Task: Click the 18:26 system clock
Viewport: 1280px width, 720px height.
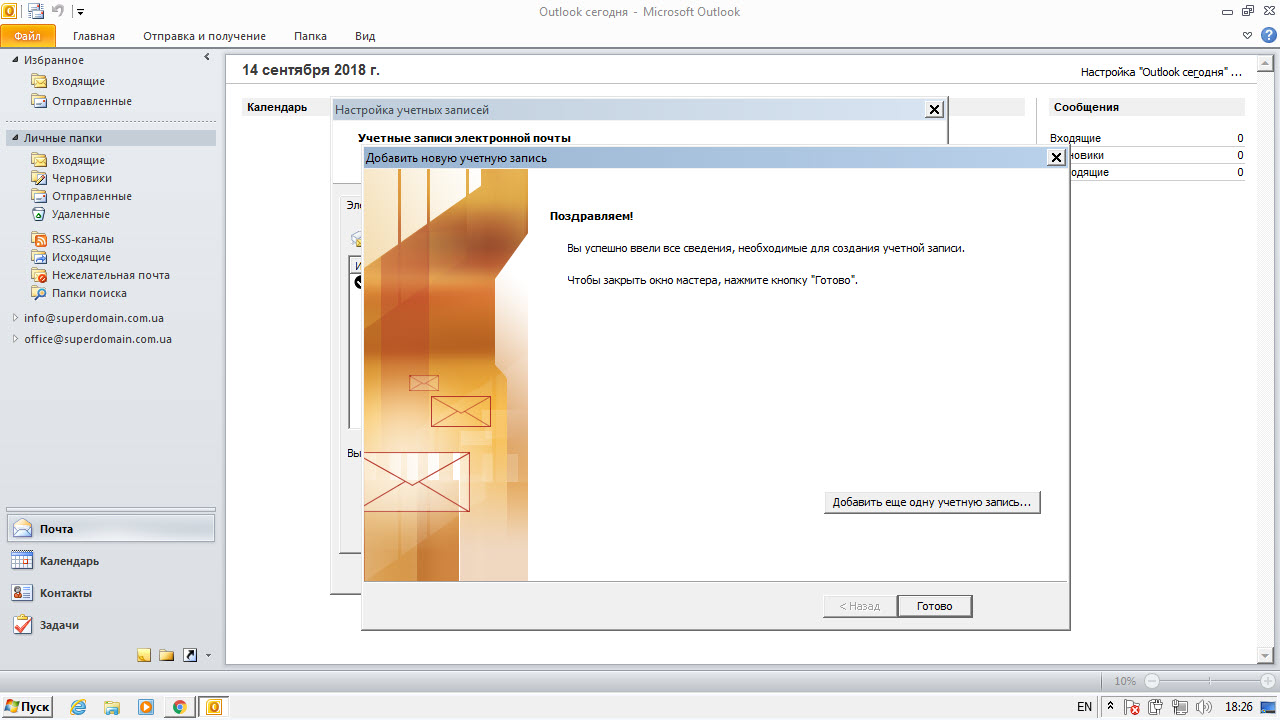Action: (1239, 707)
